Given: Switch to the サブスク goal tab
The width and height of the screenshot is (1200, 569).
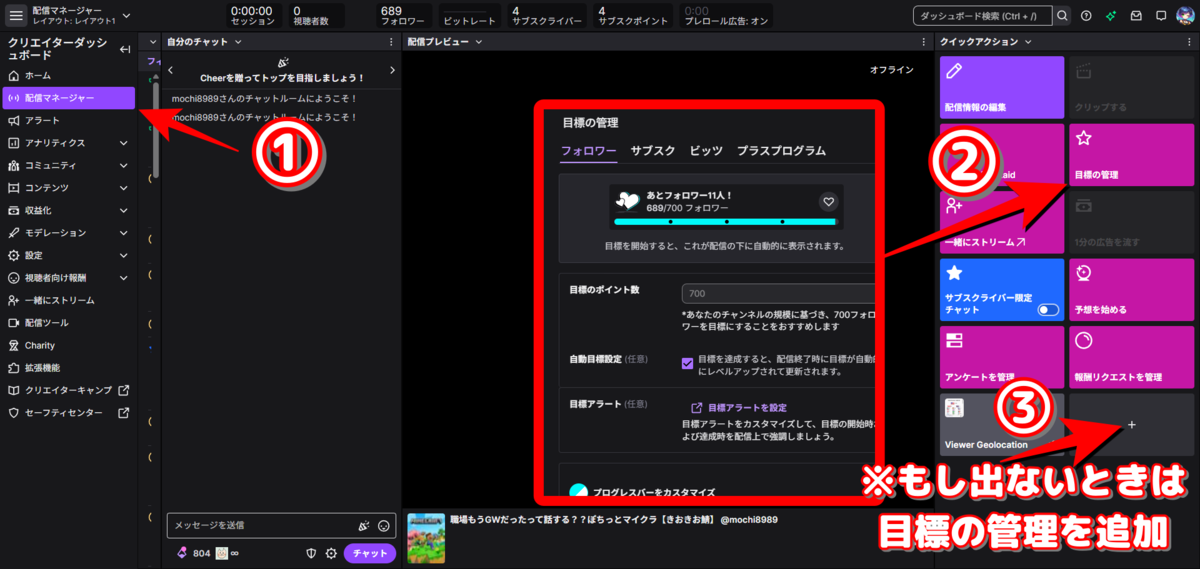Looking at the screenshot, I should coord(653,151).
